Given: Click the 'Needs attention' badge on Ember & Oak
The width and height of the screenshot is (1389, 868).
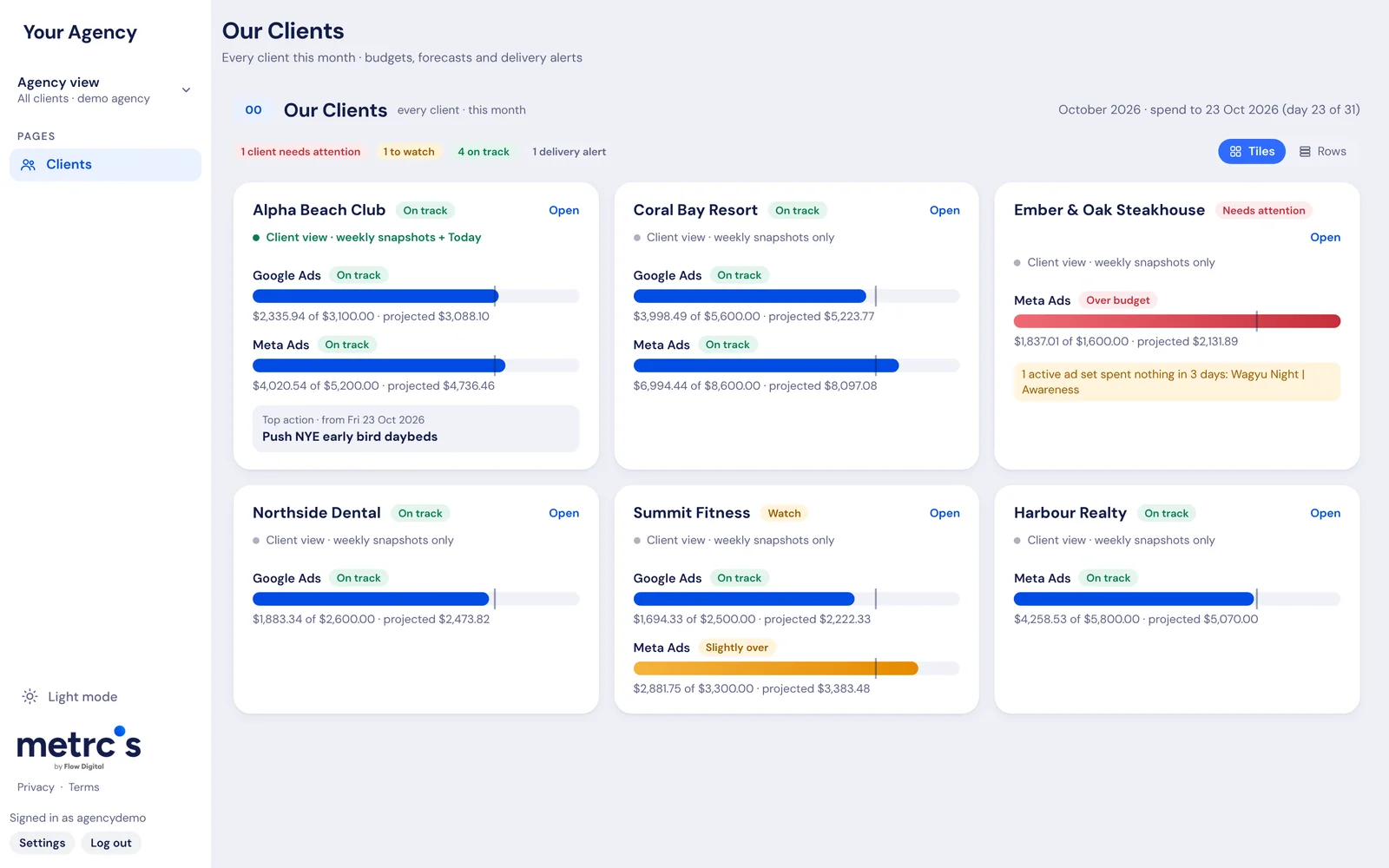Looking at the screenshot, I should pos(1263,211).
